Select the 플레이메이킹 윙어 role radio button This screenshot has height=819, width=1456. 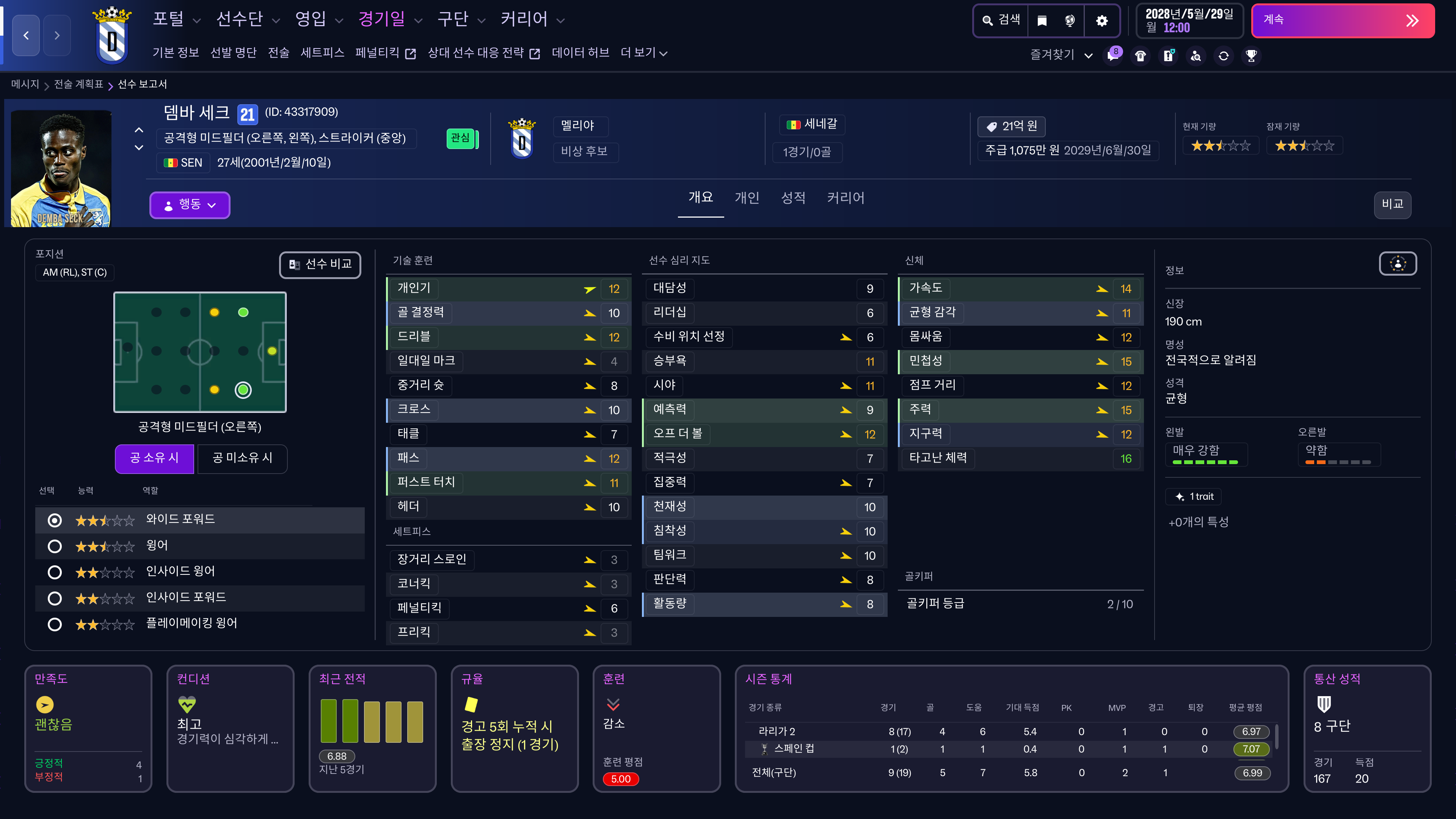[x=55, y=624]
